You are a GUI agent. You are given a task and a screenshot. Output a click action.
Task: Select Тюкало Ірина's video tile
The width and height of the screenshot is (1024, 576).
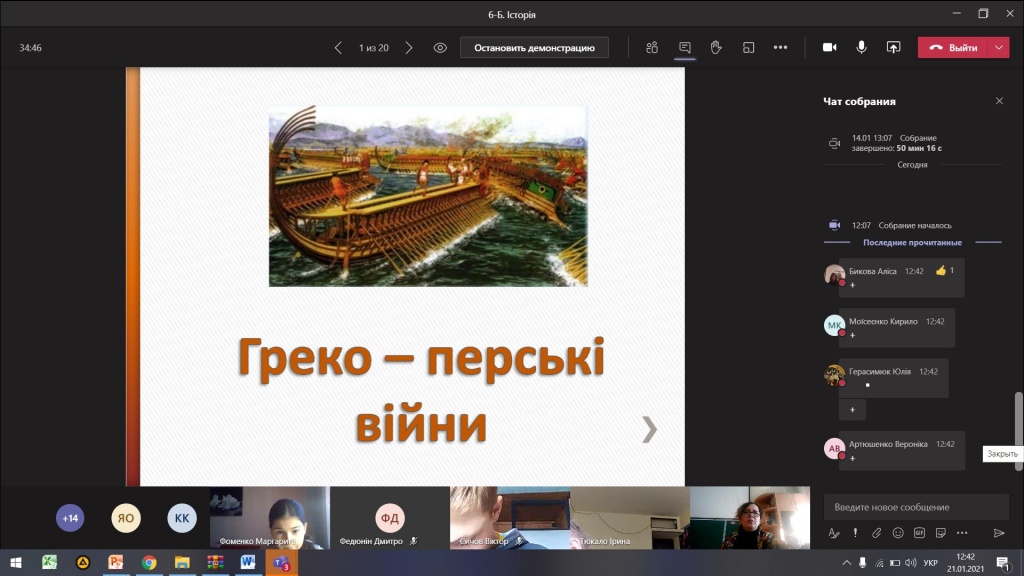tap(630, 518)
